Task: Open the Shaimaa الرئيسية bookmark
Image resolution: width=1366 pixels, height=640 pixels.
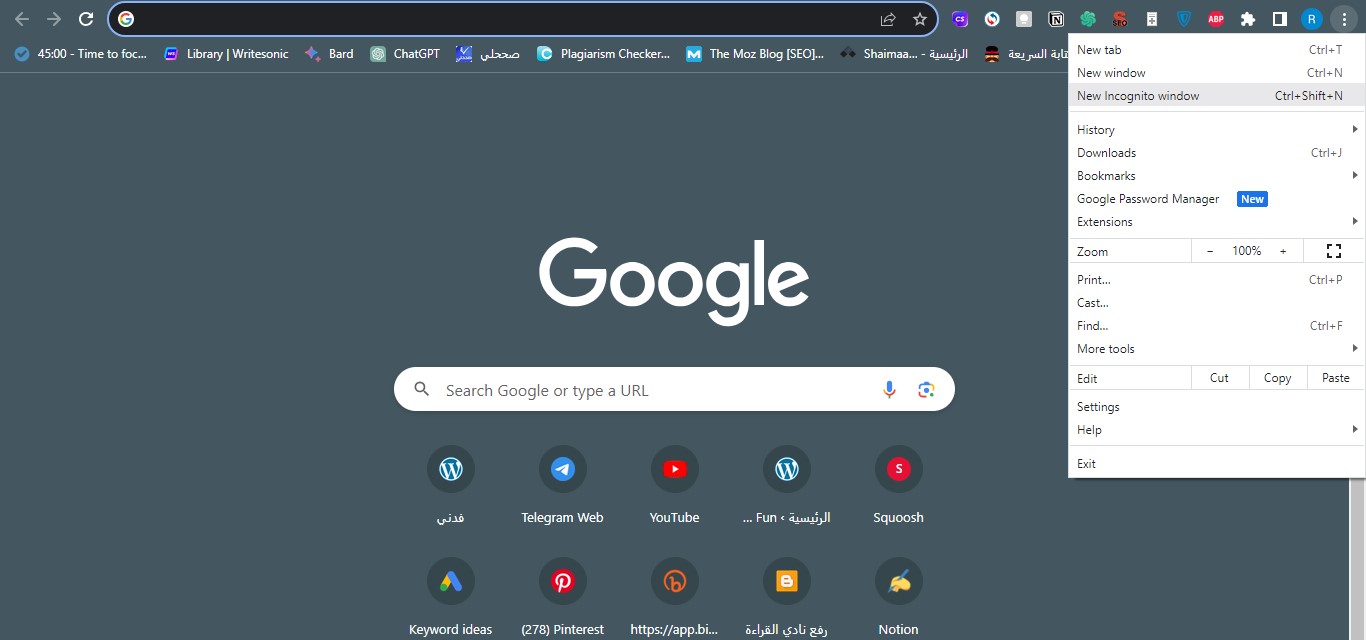Action: pyautogui.click(x=905, y=54)
